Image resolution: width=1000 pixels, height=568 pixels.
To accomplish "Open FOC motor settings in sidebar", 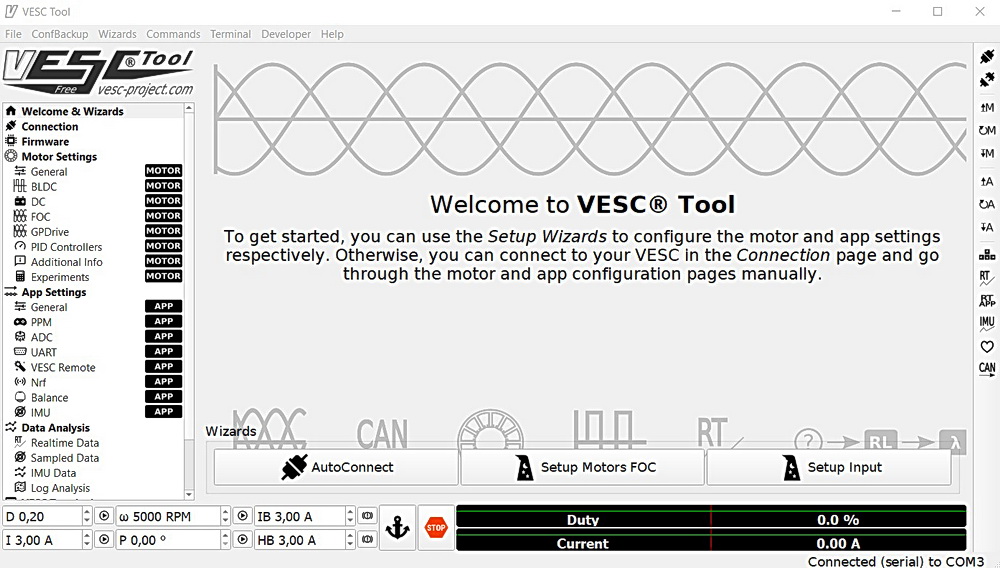I will coord(41,217).
